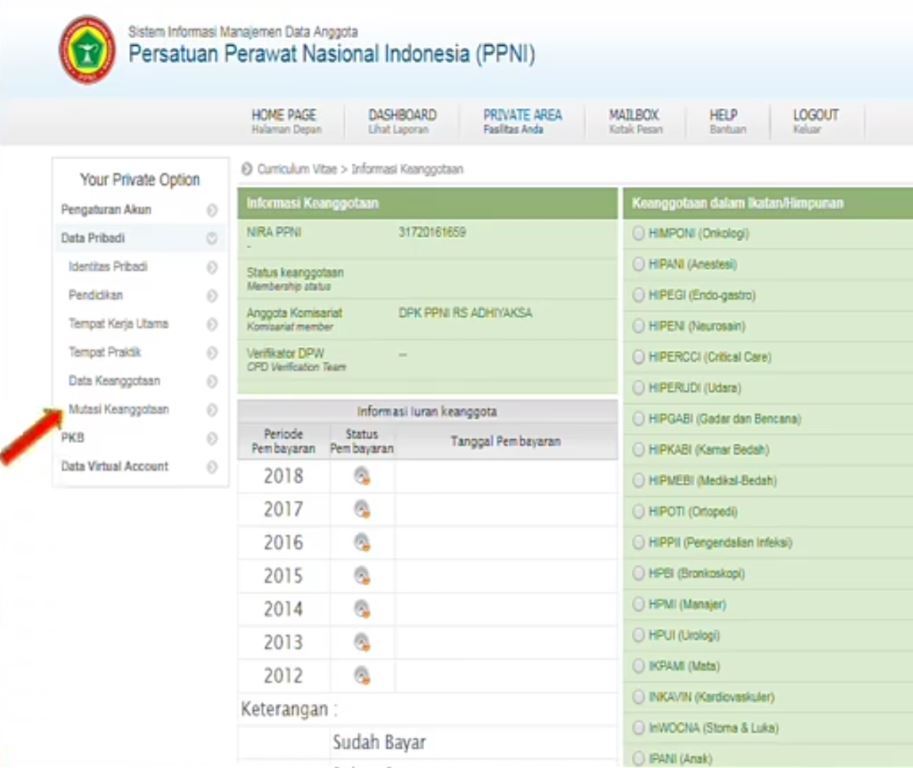Open Data Pribadi in the sidebar
Viewport: 913px width, 768px height.
tap(93, 238)
